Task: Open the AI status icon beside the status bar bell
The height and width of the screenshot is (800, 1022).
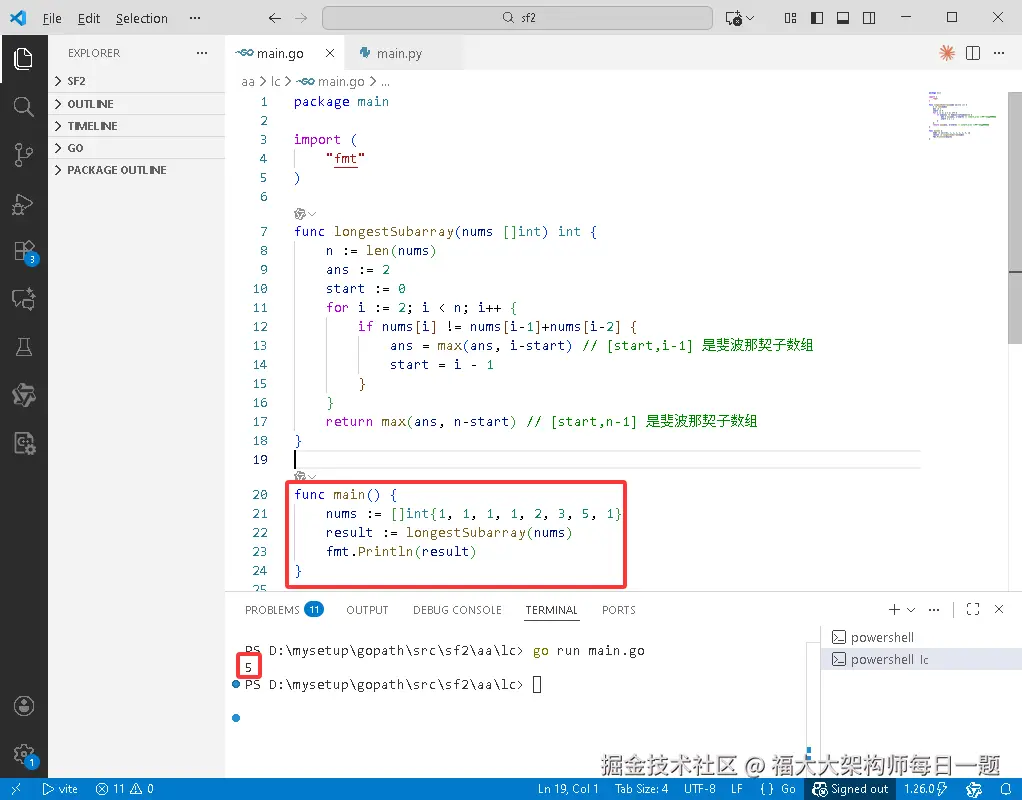Action: tap(974, 789)
